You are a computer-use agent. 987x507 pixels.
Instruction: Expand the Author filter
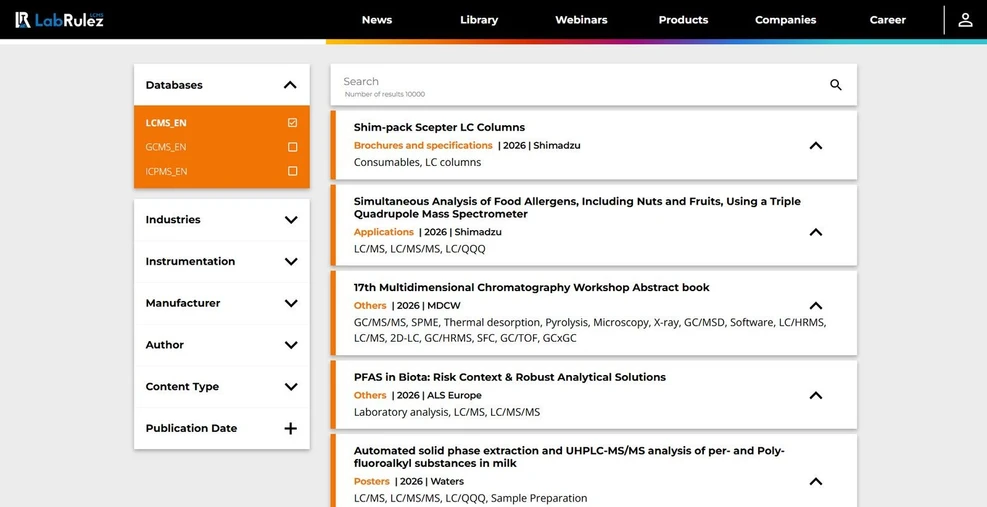pos(291,345)
